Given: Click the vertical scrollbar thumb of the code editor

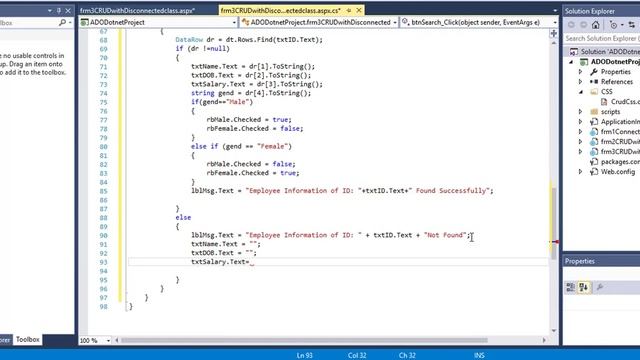Looking at the screenshot, I should click(553, 223).
